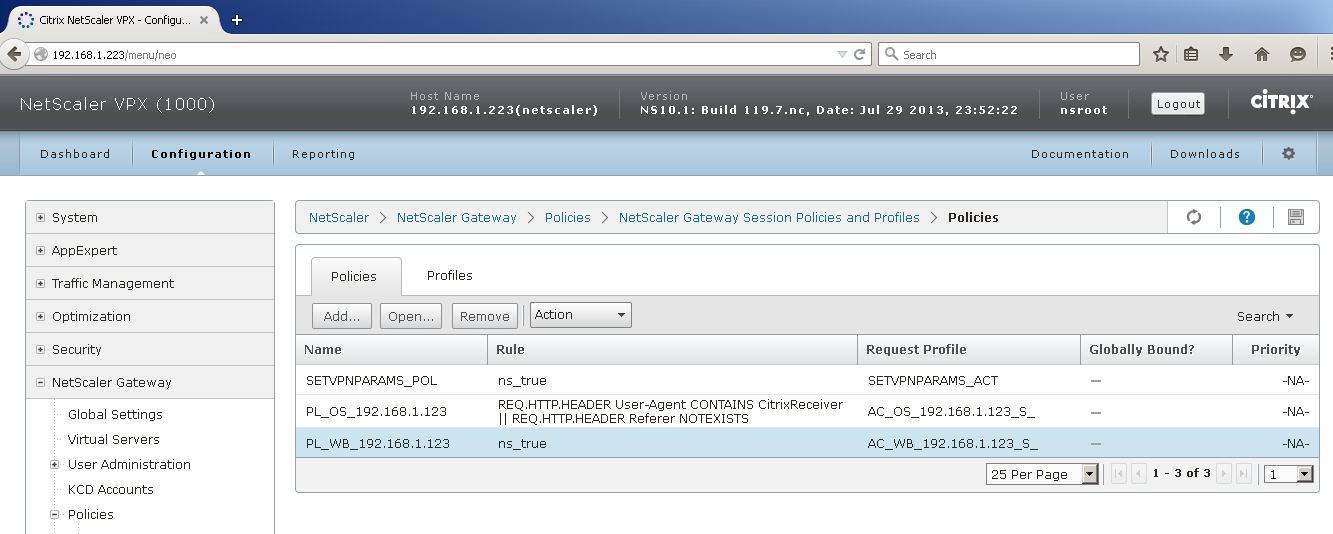Switch to the Reporting tab
The height and width of the screenshot is (534, 1333).
323,154
